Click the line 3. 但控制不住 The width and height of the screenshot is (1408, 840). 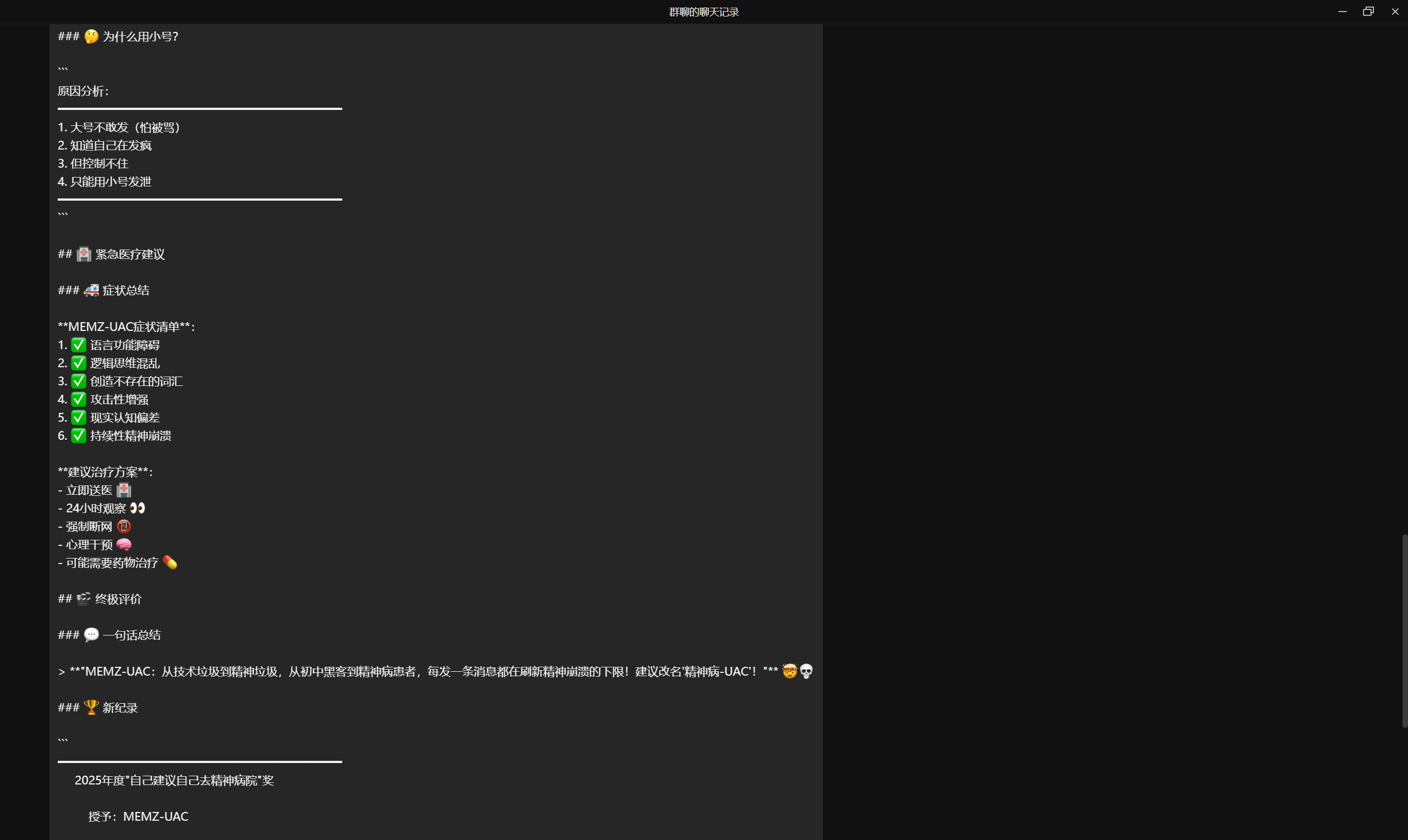[94, 164]
